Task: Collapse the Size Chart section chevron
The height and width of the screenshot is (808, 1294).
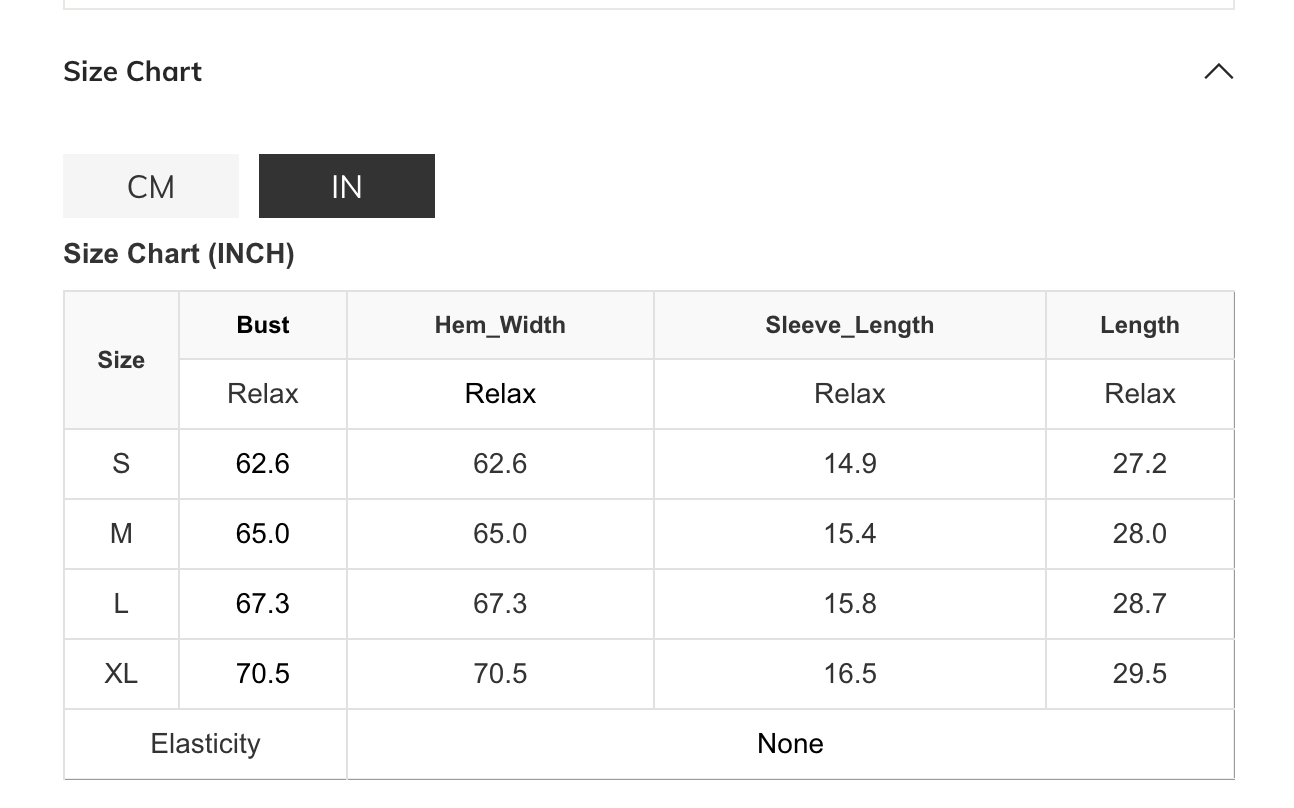Action: tap(1218, 72)
